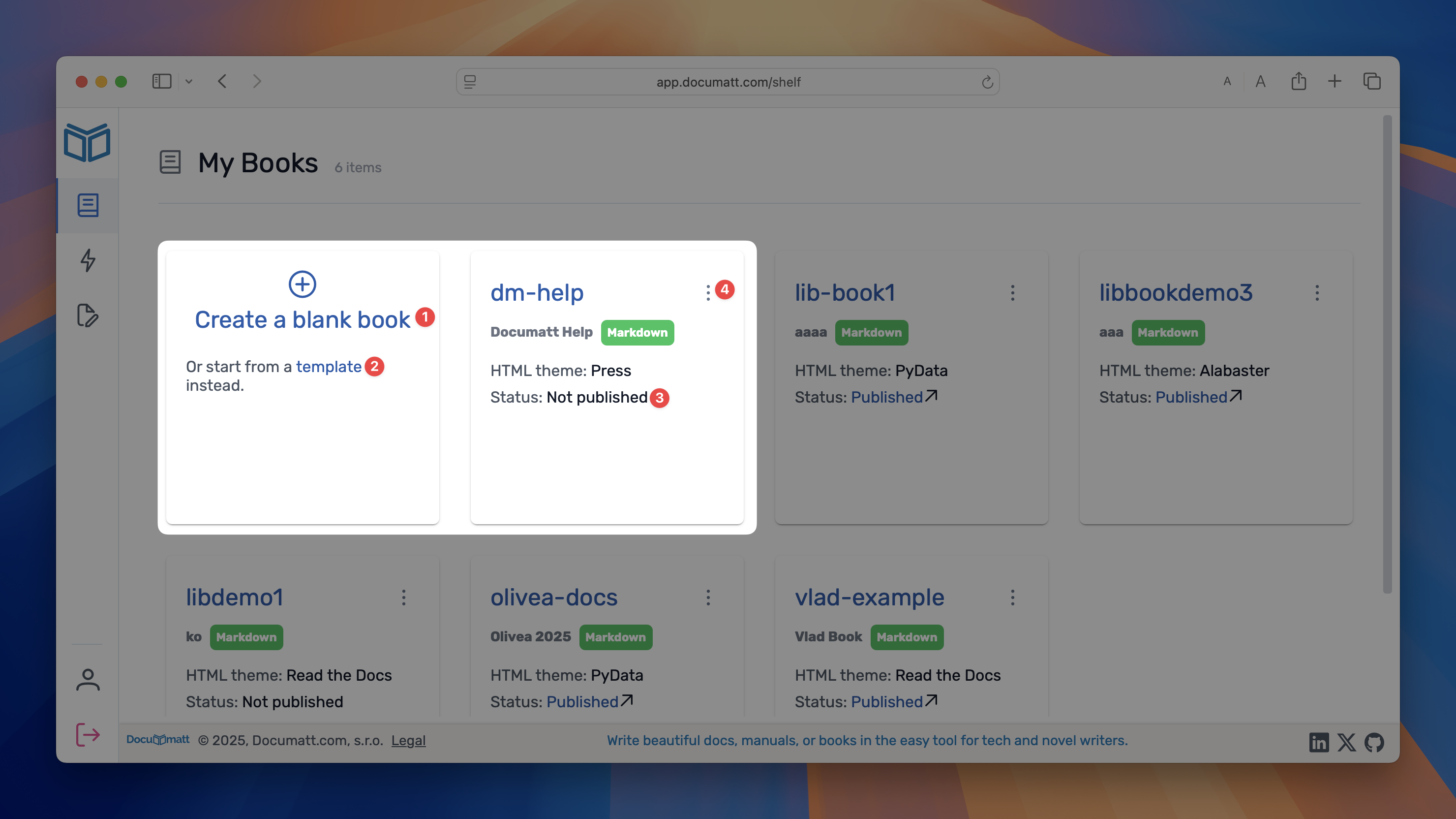1456x819 pixels.
Task: Increase text size with large A
Action: point(1260,81)
